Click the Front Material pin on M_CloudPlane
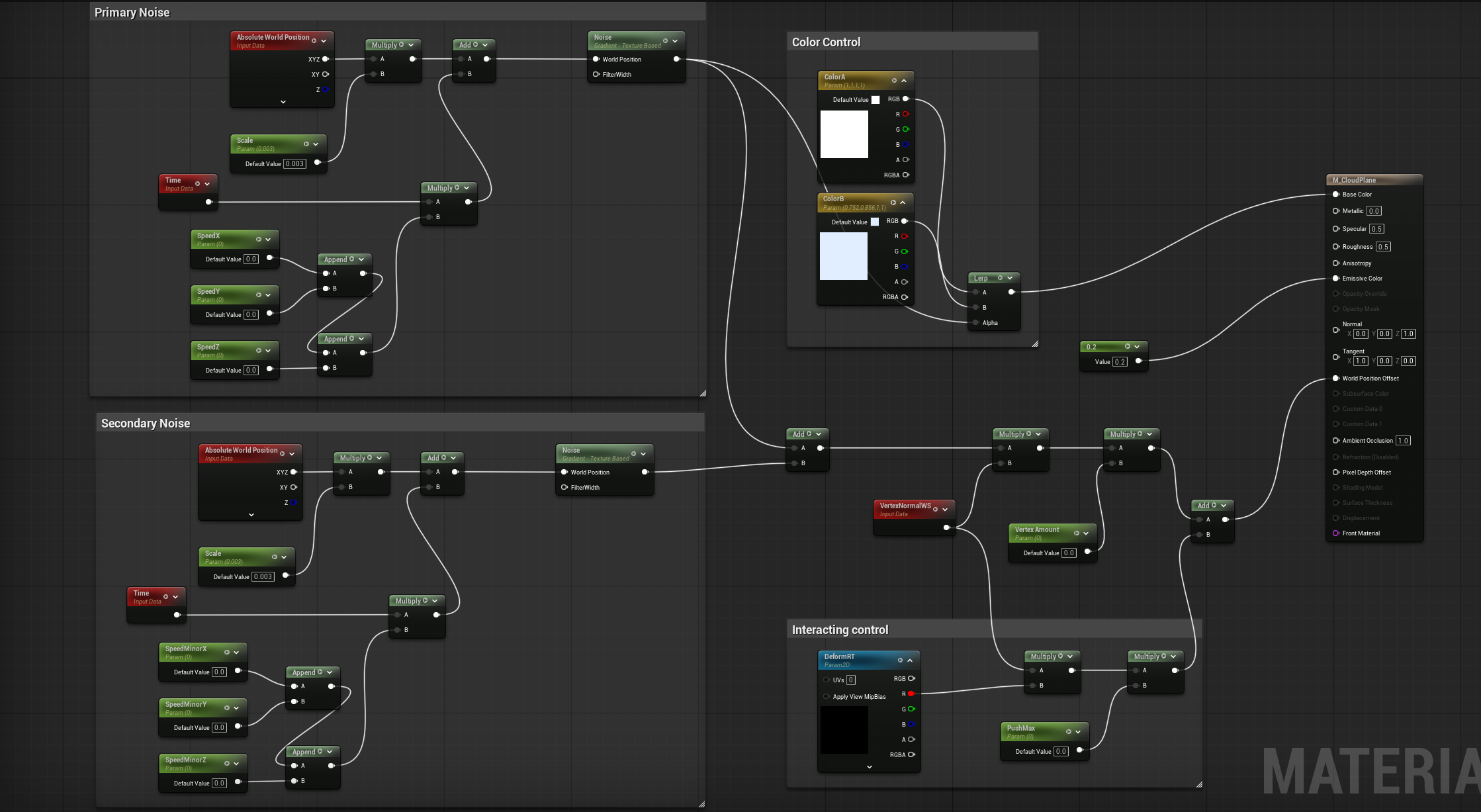Screen dimensions: 1481x812 point(1336,533)
